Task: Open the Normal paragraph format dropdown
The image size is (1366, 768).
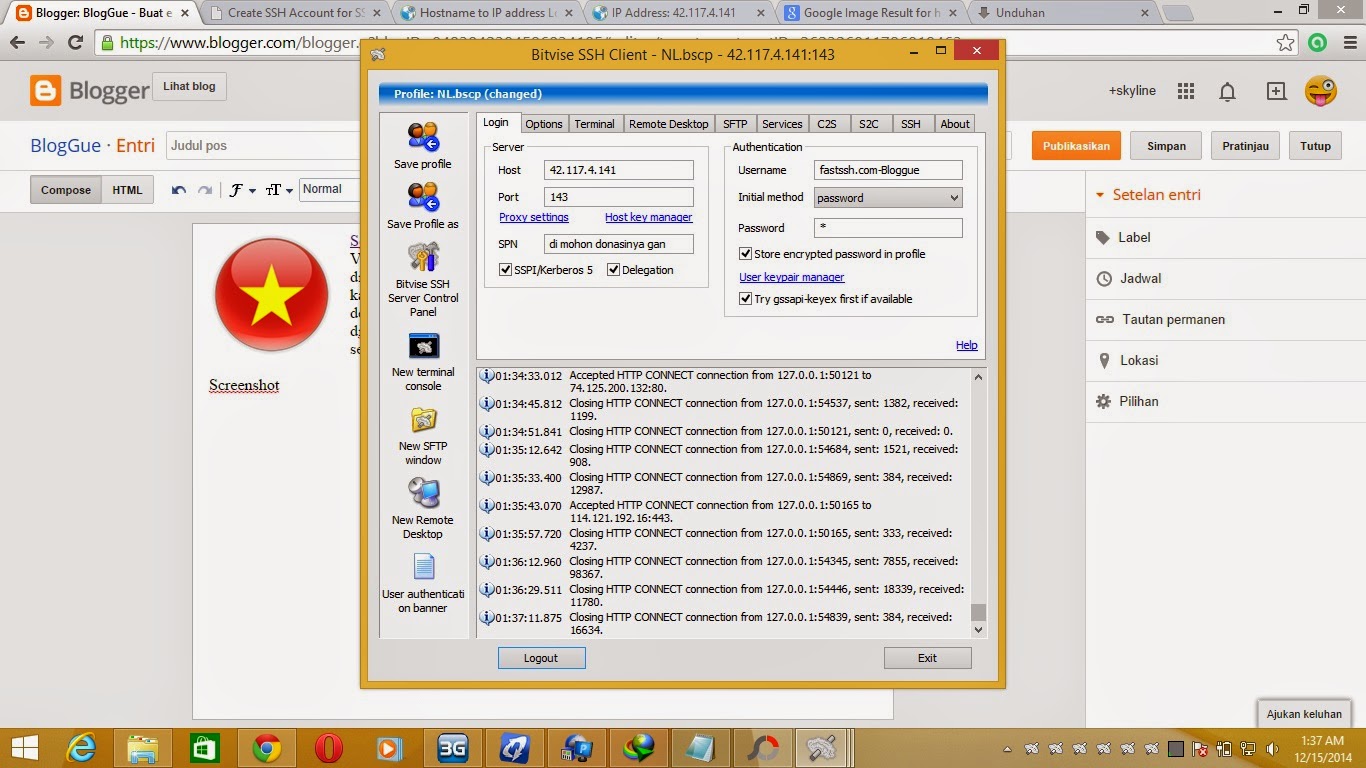Action: coord(330,189)
